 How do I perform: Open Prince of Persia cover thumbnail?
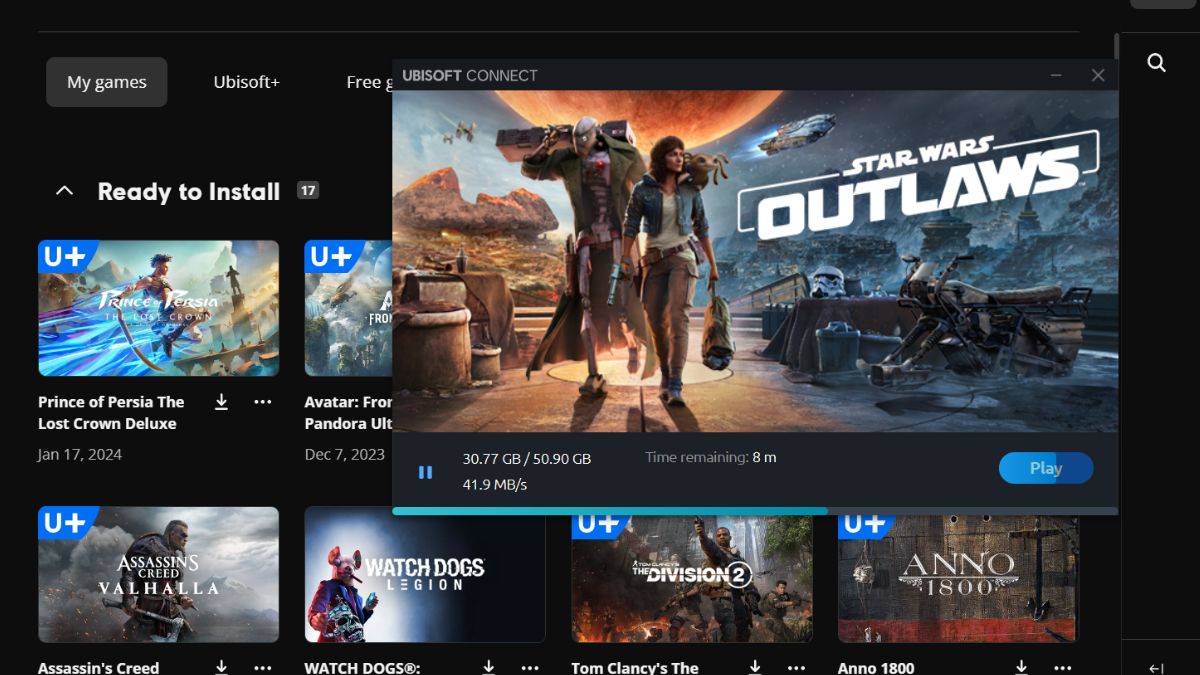[x=158, y=308]
